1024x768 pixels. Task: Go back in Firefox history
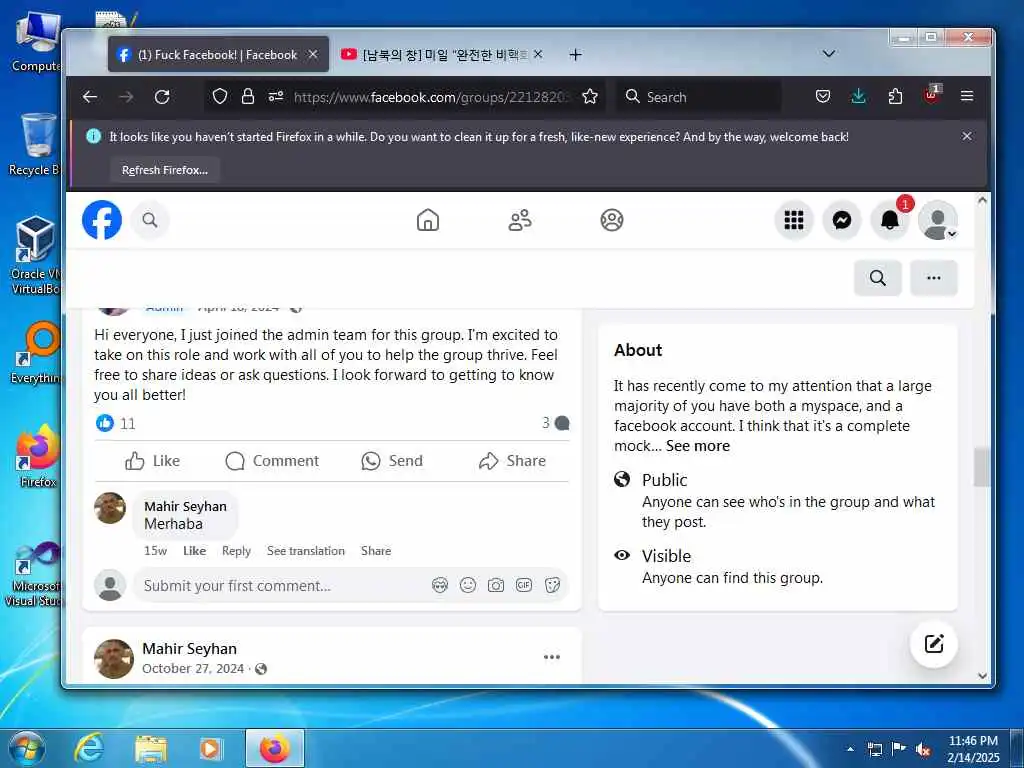tap(90, 97)
